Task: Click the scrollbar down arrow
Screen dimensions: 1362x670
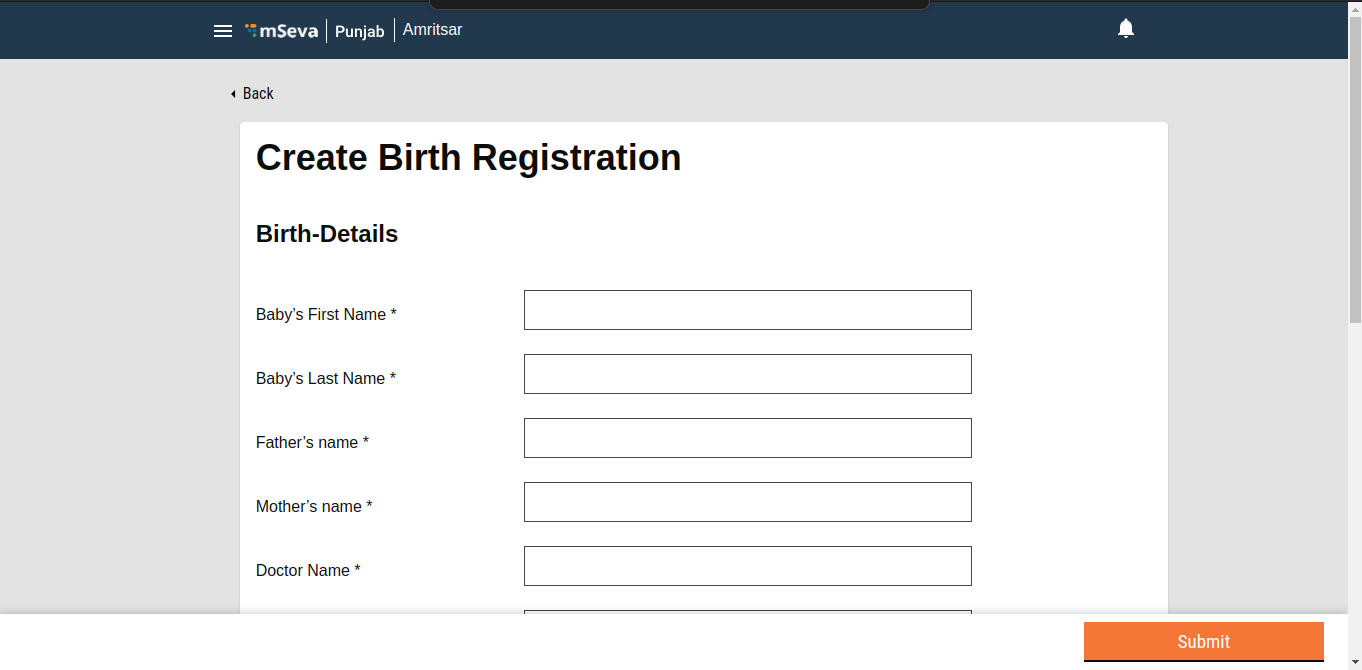Action: coord(1355,662)
